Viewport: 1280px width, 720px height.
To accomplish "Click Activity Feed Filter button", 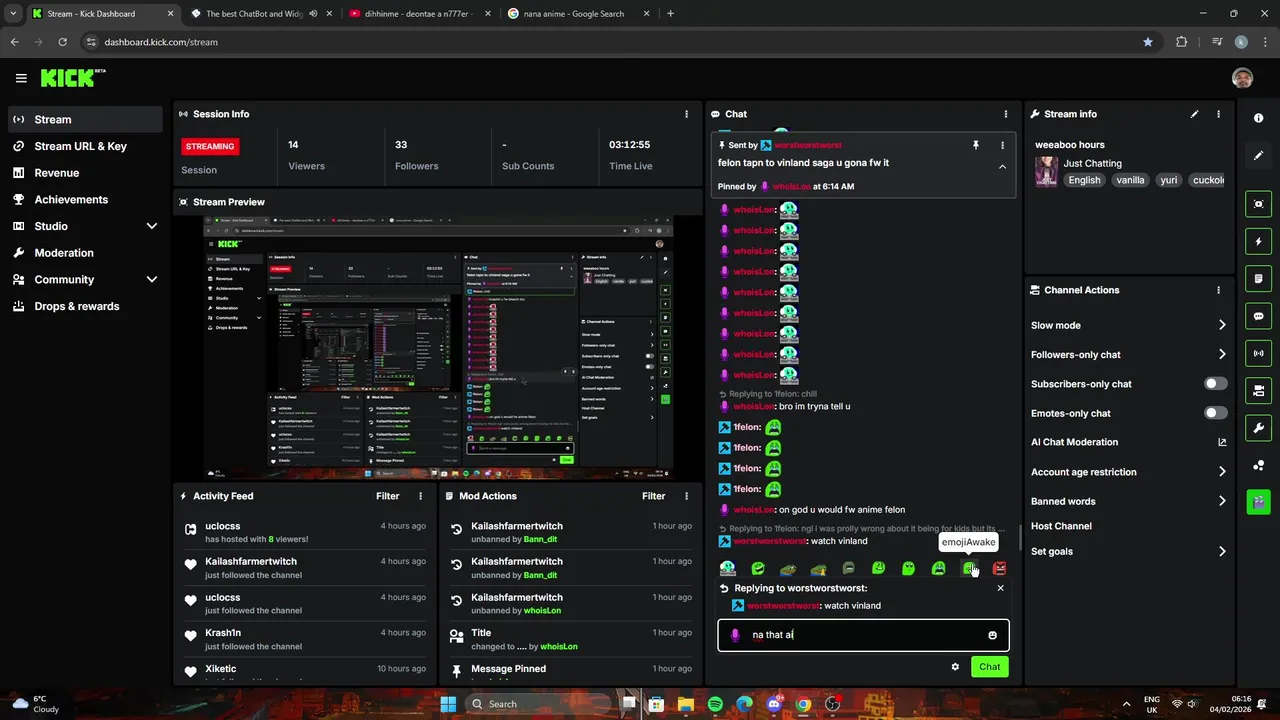I will tap(387, 496).
